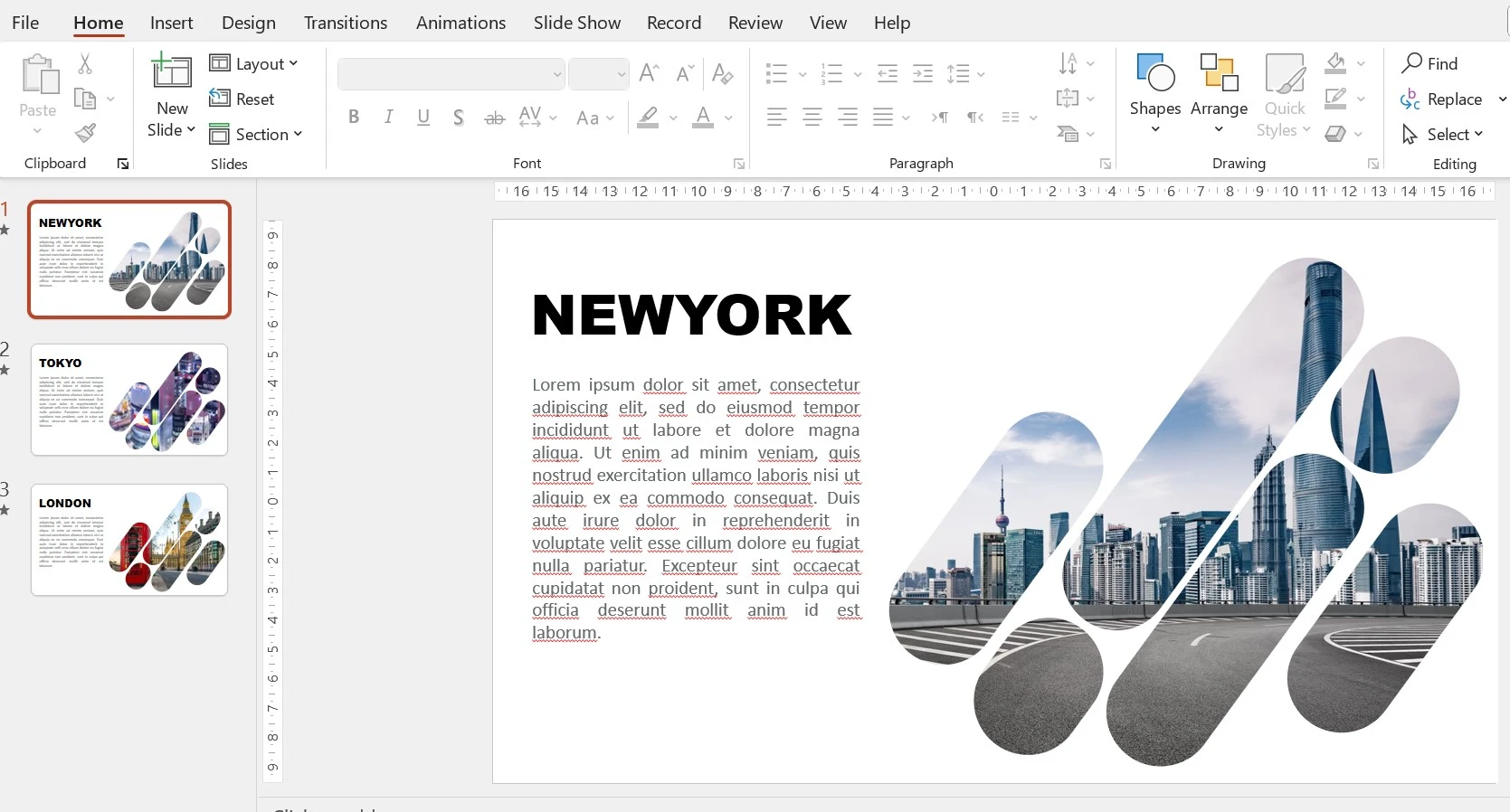Toggle Italic formatting

(x=389, y=118)
